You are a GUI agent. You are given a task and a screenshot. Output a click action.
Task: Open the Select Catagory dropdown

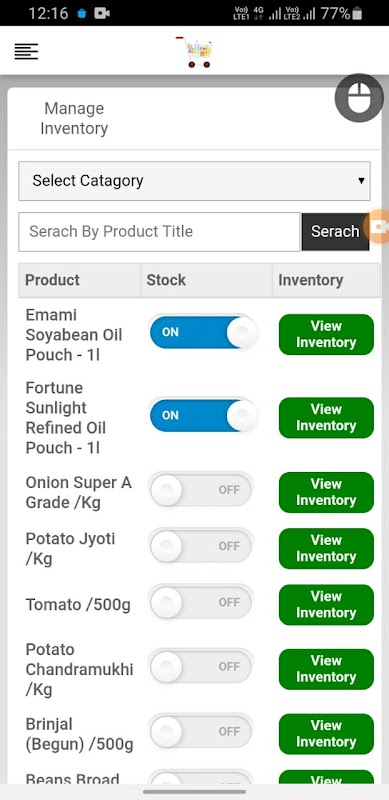[x=194, y=181]
